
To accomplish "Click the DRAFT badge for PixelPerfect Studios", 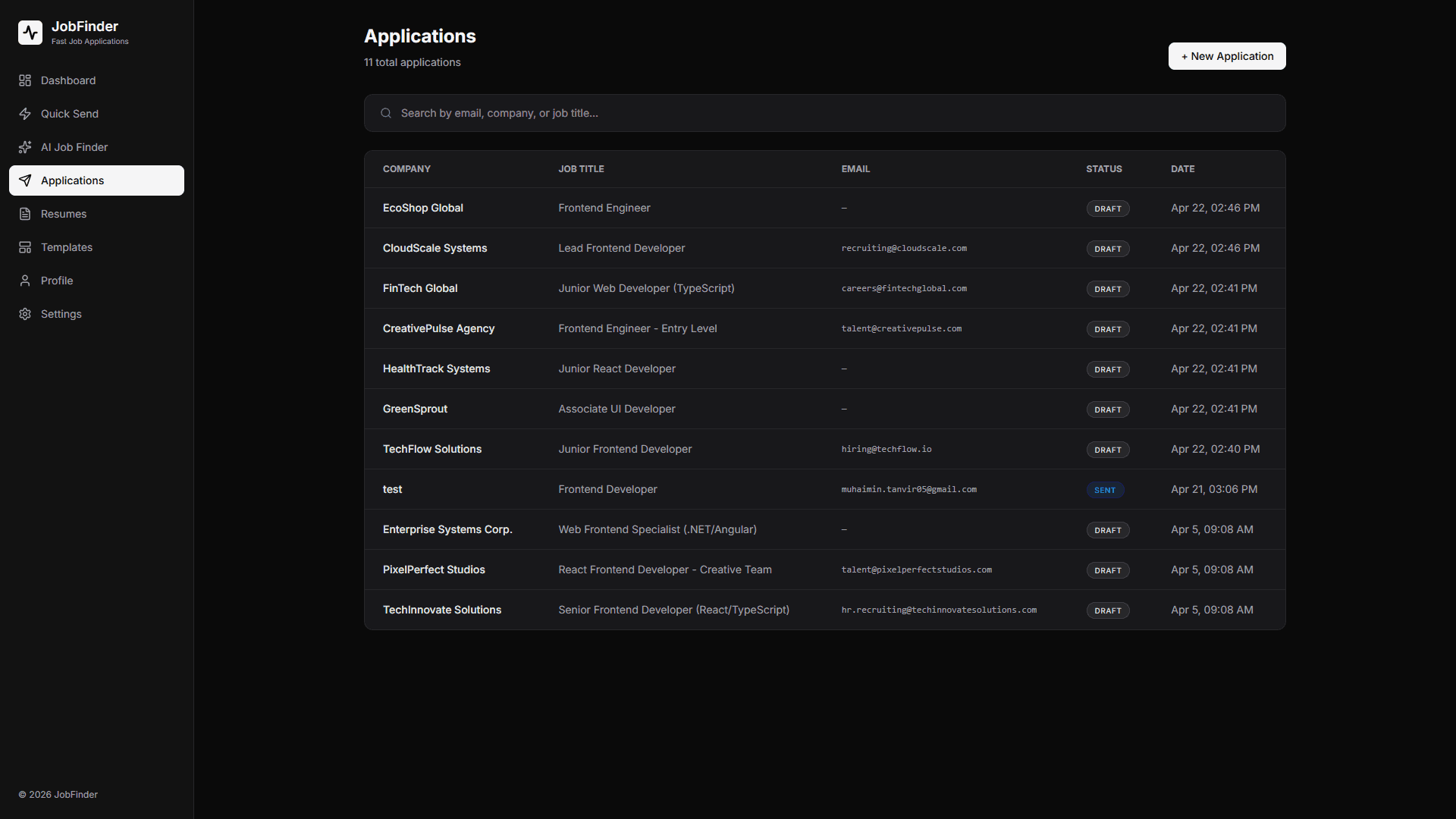I will 1108,570.
